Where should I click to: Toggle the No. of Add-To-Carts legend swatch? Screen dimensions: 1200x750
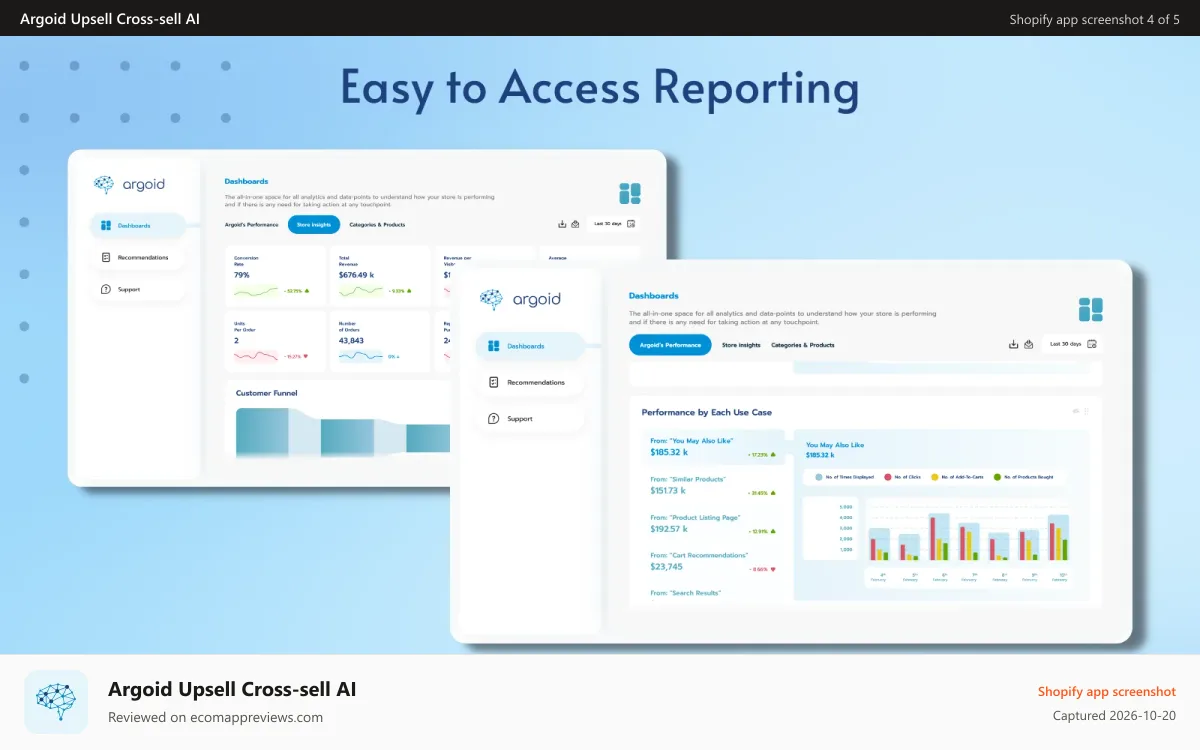pos(934,477)
